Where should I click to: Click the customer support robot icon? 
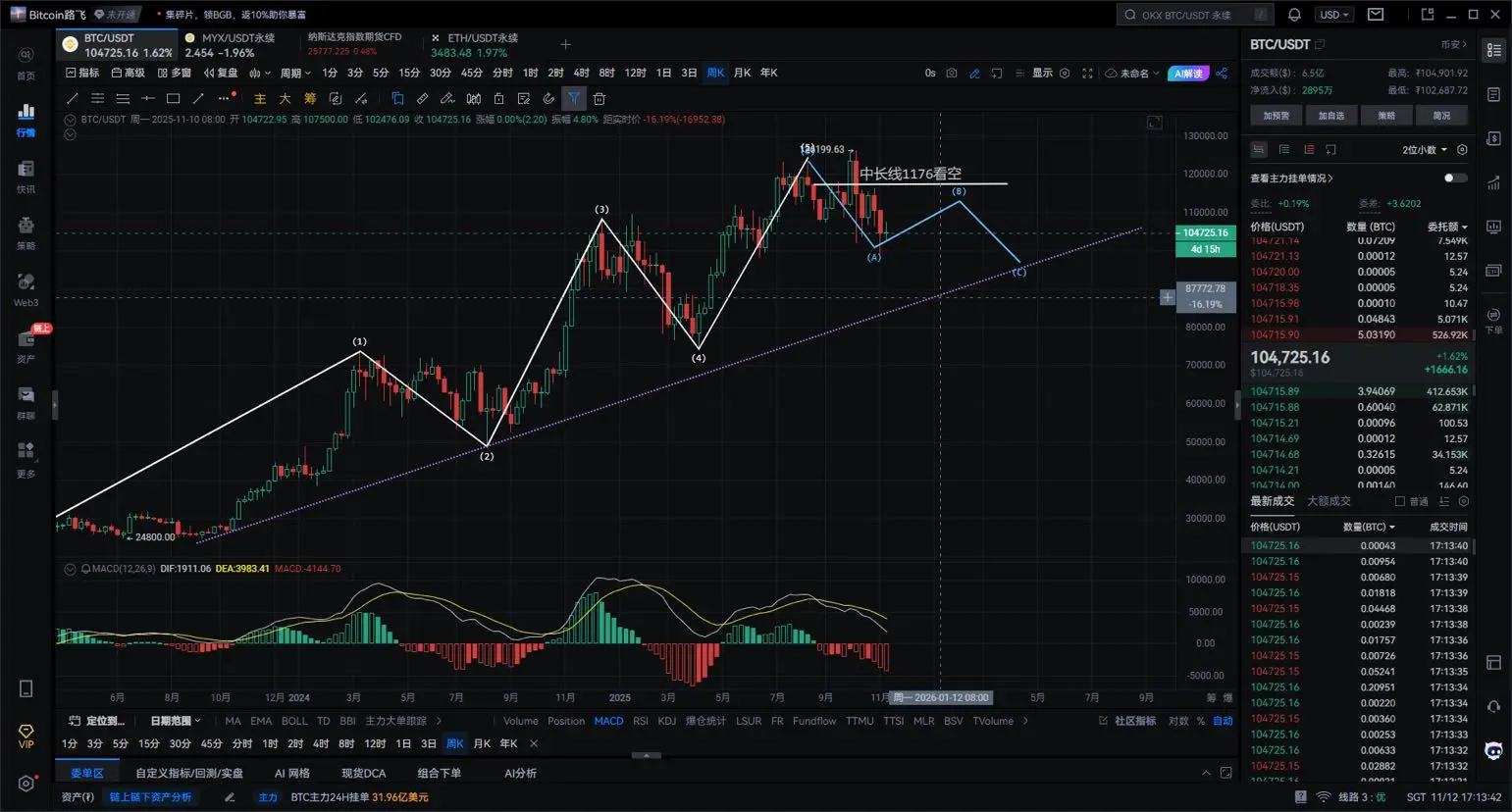tap(1493, 751)
